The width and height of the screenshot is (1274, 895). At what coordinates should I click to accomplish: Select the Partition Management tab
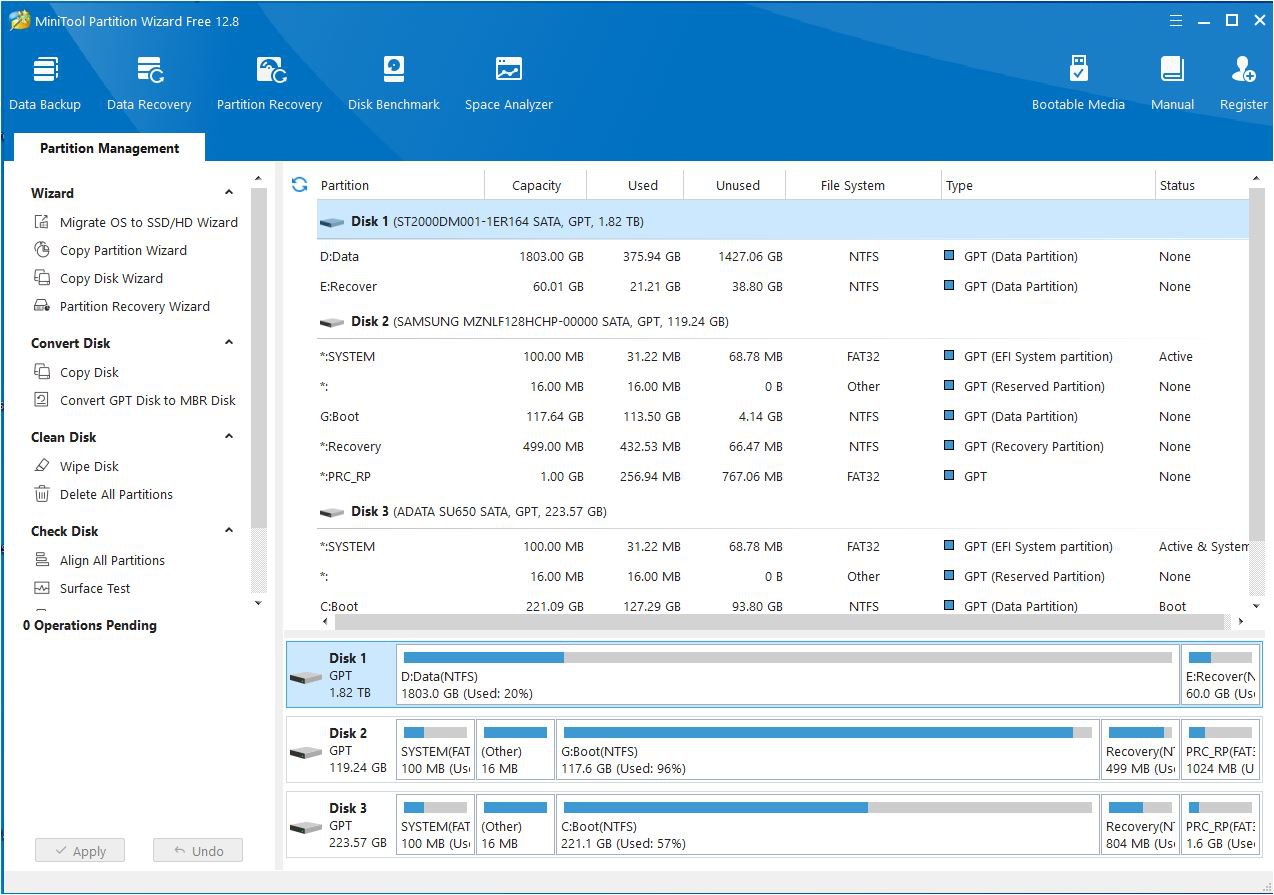coord(109,148)
